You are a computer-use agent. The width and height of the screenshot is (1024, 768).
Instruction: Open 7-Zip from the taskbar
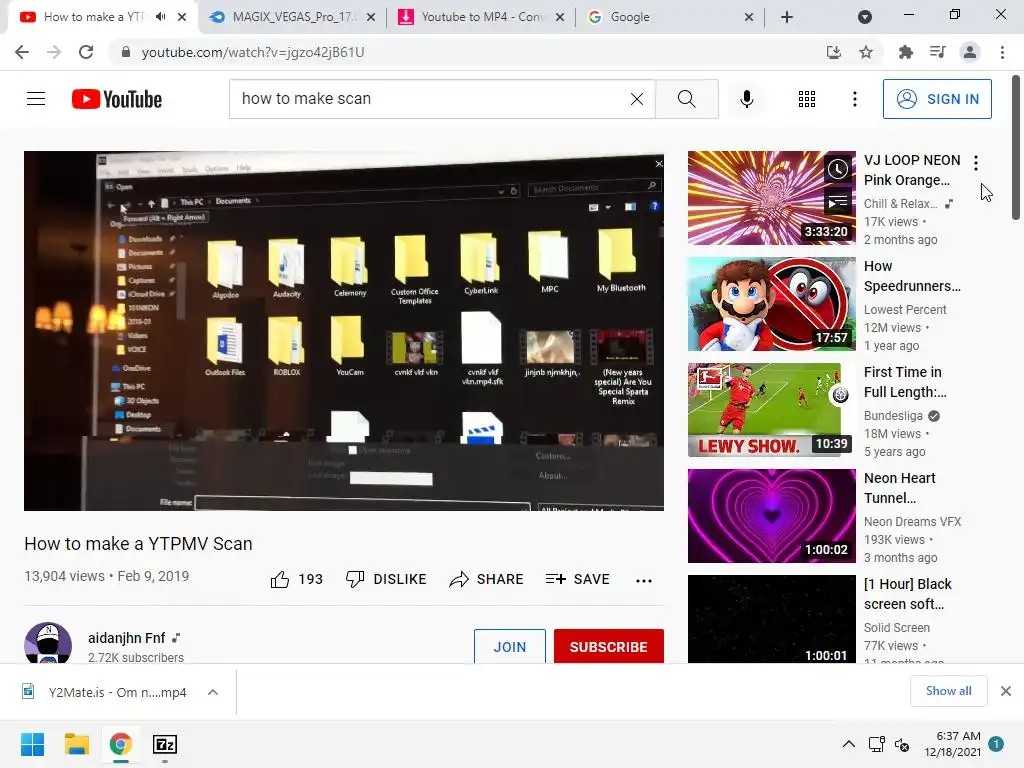coord(165,744)
